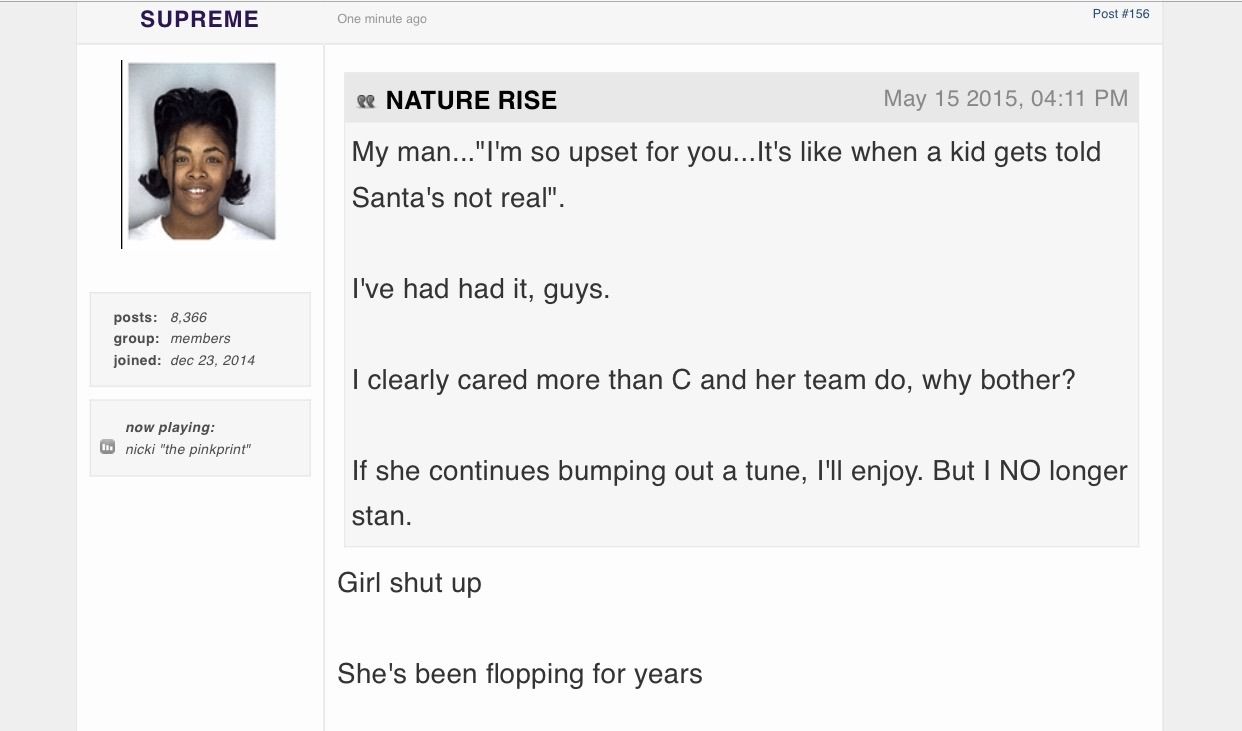Click the NATURE RISE quoted username
Screen dimensions: 1242x731
point(471,100)
